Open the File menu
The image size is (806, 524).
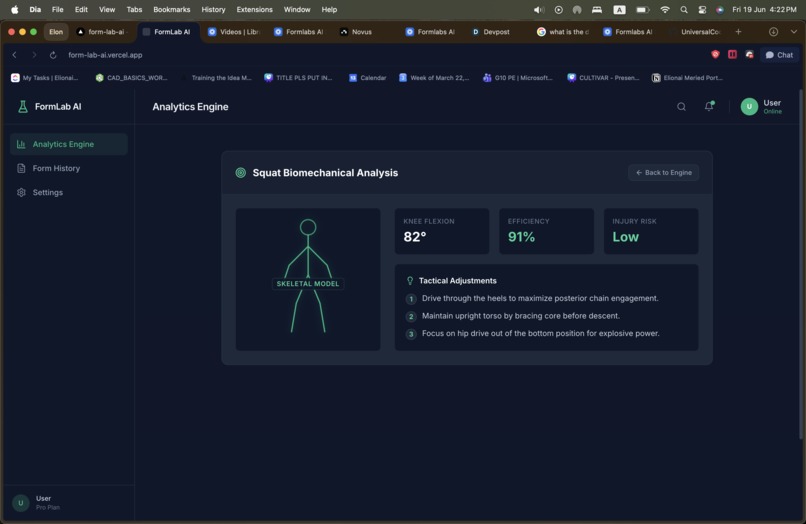point(58,9)
